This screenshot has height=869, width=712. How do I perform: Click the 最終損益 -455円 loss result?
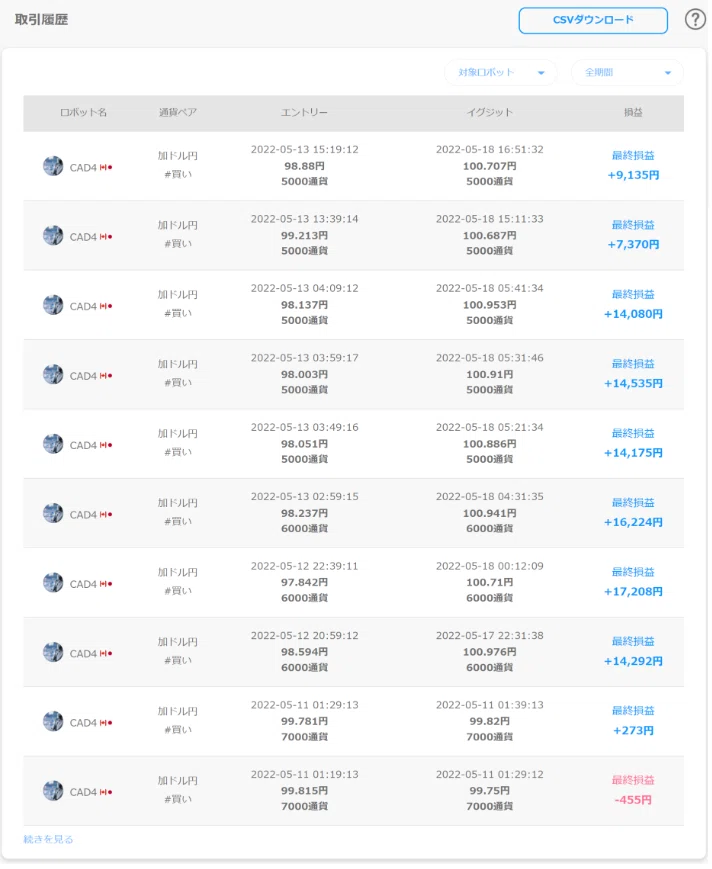[x=633, y=790]
